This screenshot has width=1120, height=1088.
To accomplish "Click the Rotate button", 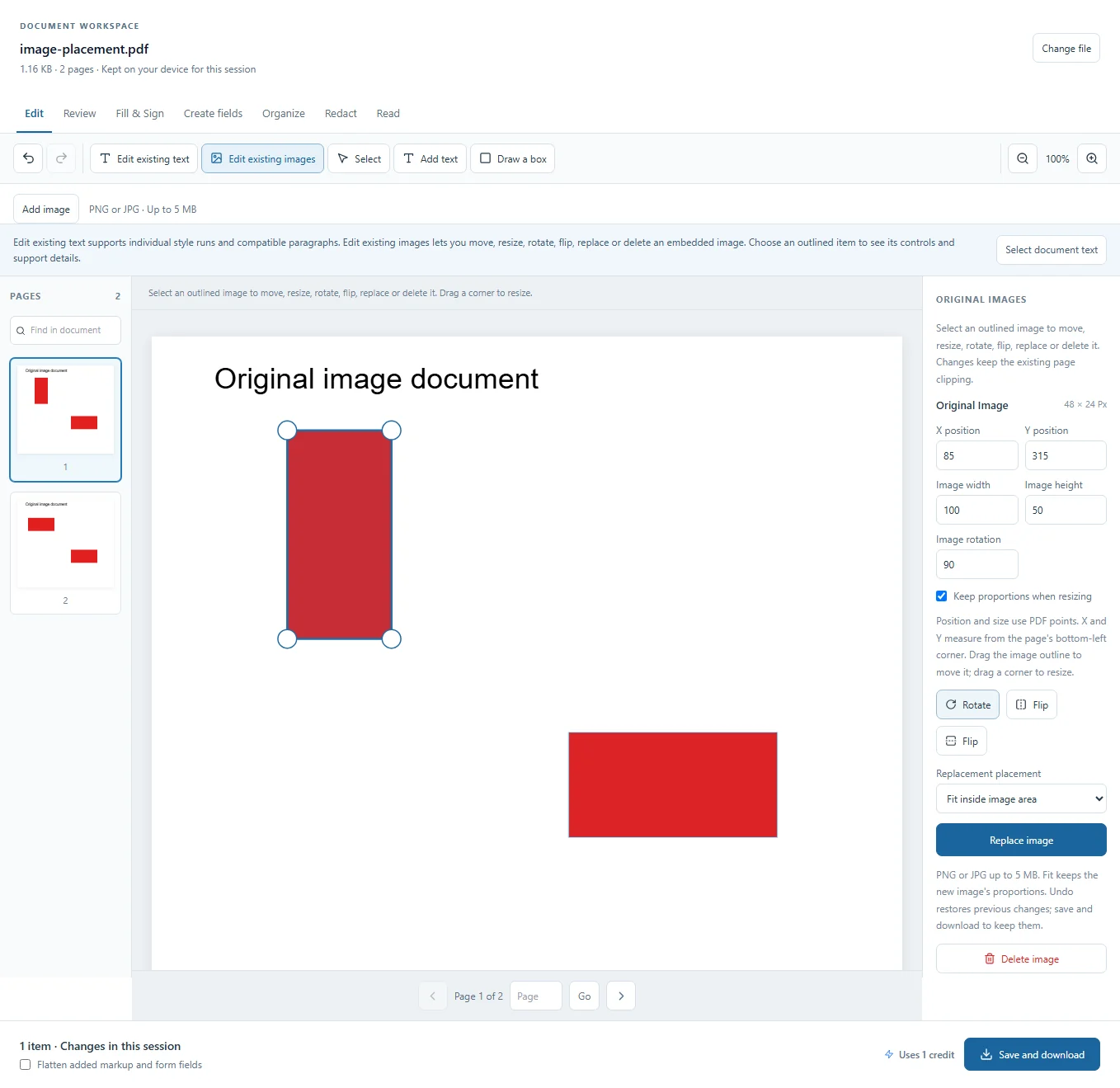I will pos(967,704).
